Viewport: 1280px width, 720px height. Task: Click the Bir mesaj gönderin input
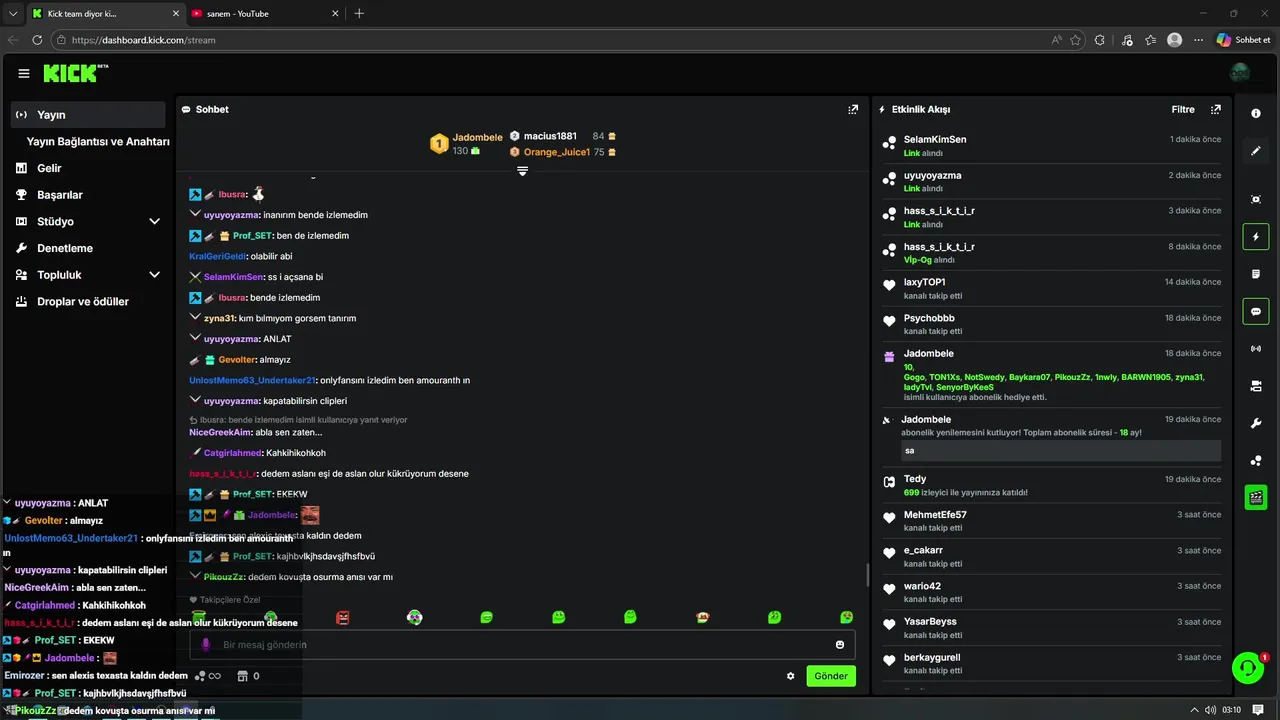pos(522,645)
